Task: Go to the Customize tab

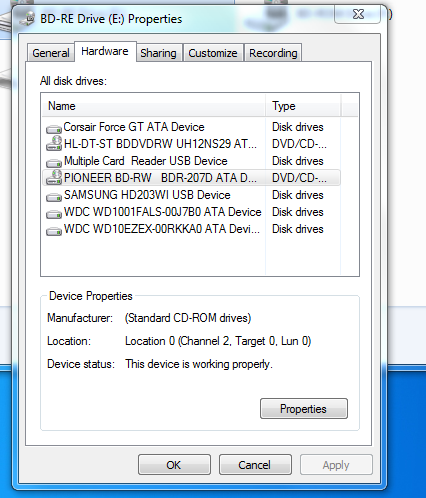Action: tap(213, 53)
